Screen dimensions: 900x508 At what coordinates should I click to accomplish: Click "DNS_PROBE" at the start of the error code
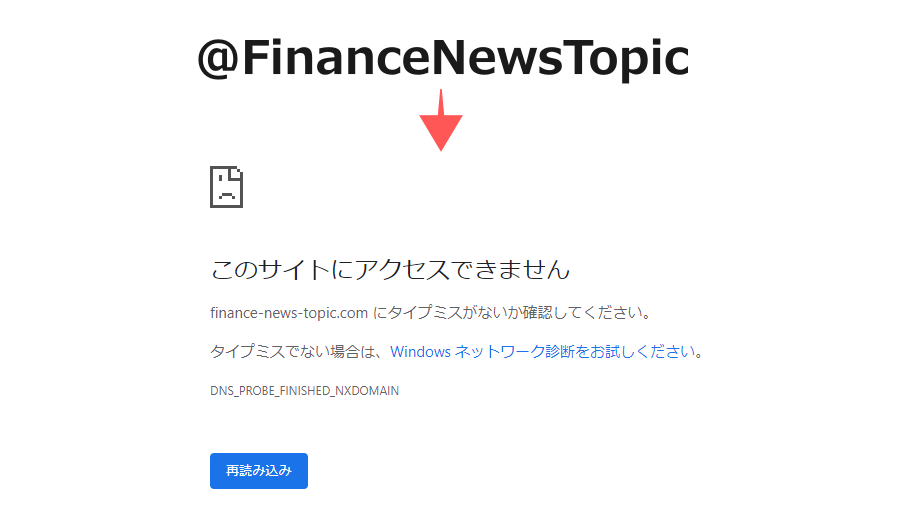coord(243,391)
